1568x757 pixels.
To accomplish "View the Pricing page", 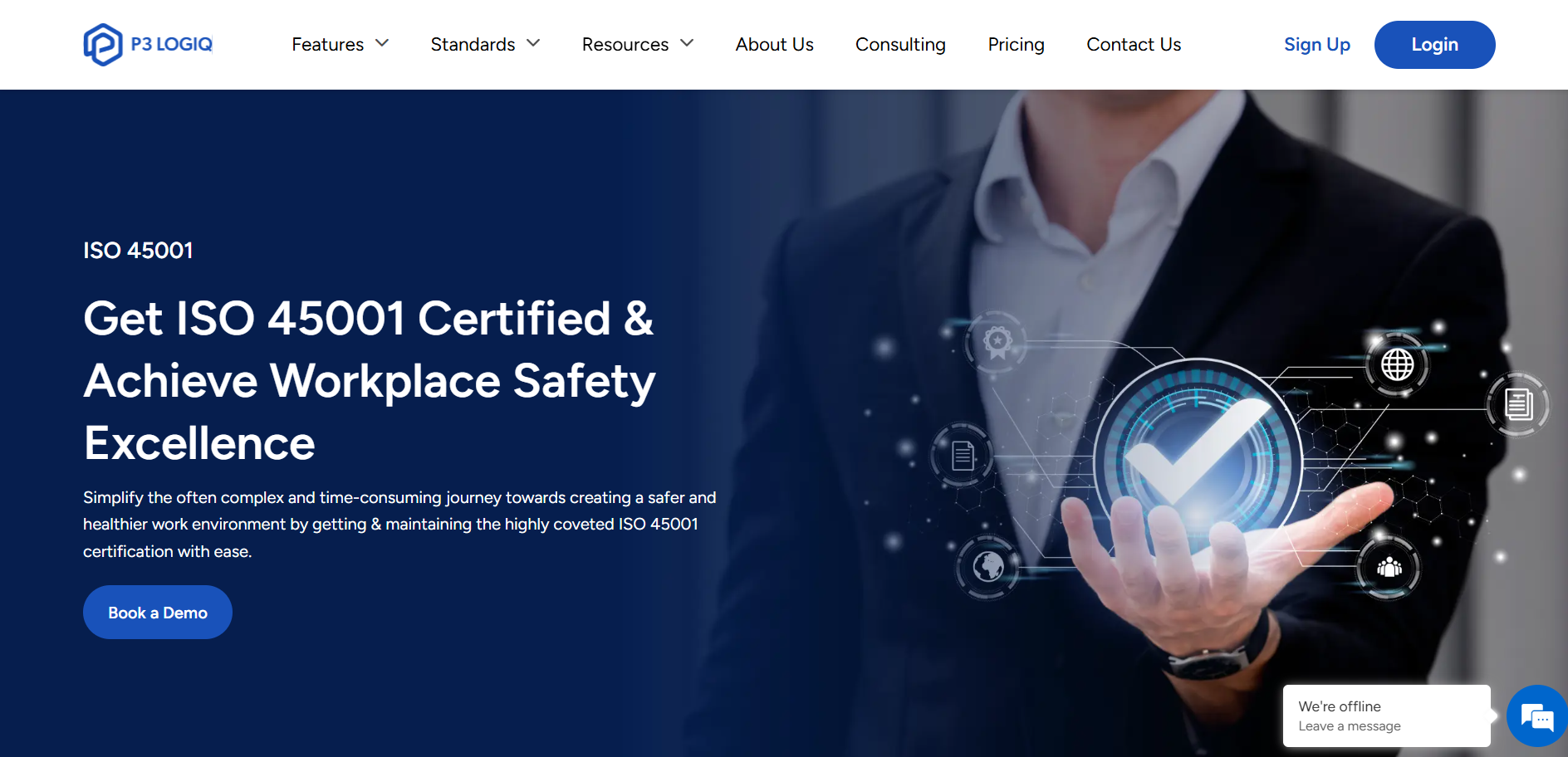I will point(1016,44).
